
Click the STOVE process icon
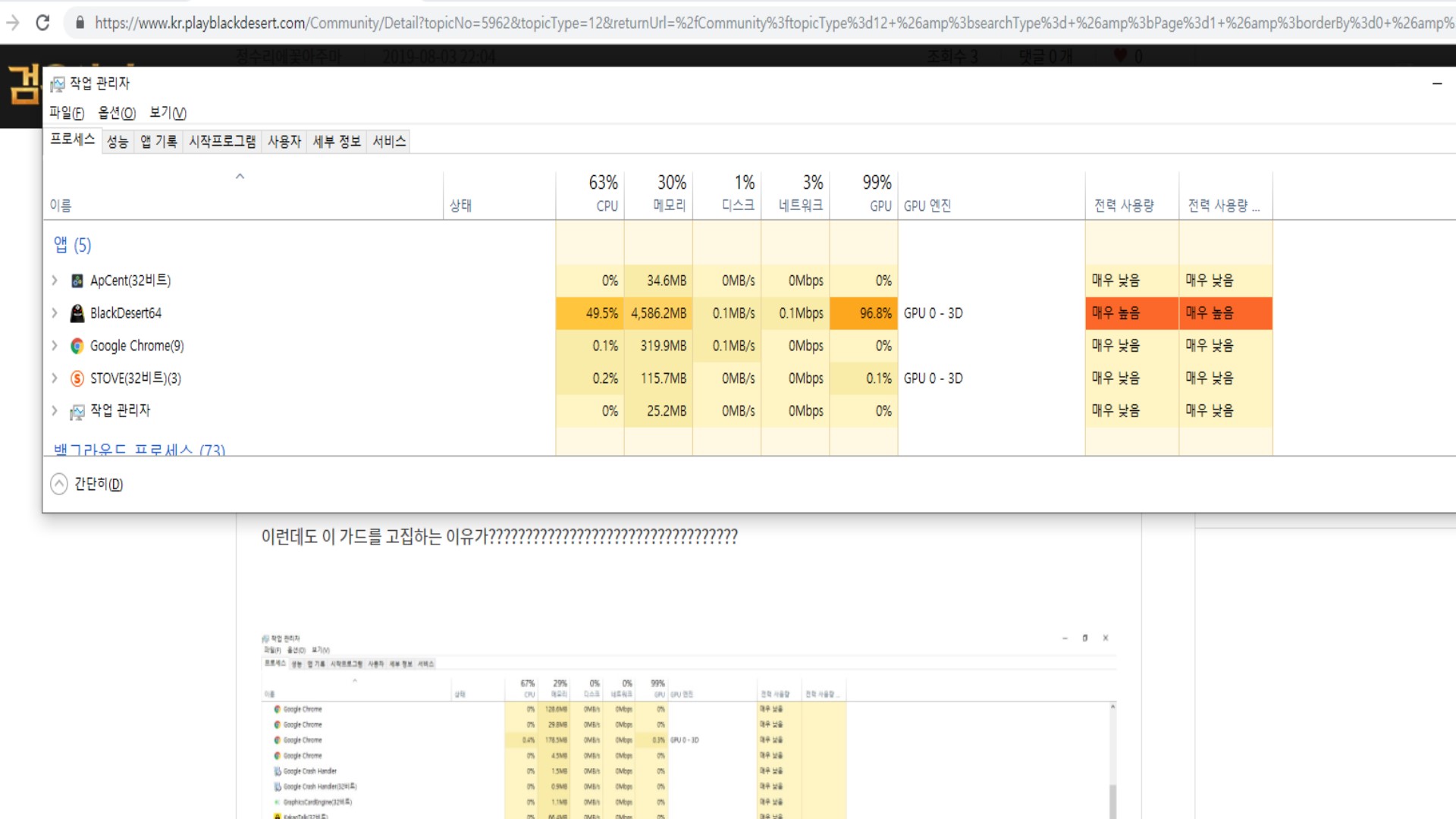pos(77,378)
